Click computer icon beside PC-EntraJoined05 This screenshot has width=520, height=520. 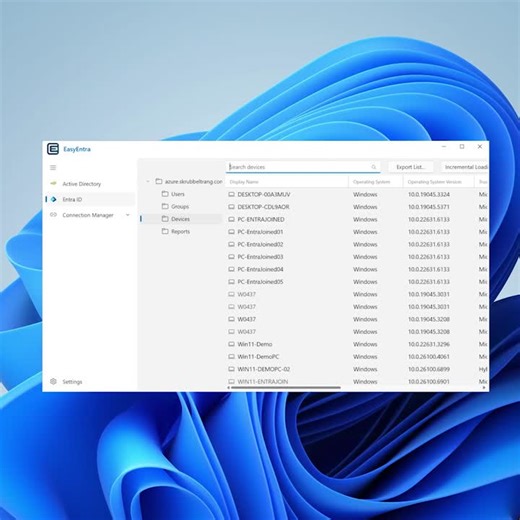tap(231, 282)
